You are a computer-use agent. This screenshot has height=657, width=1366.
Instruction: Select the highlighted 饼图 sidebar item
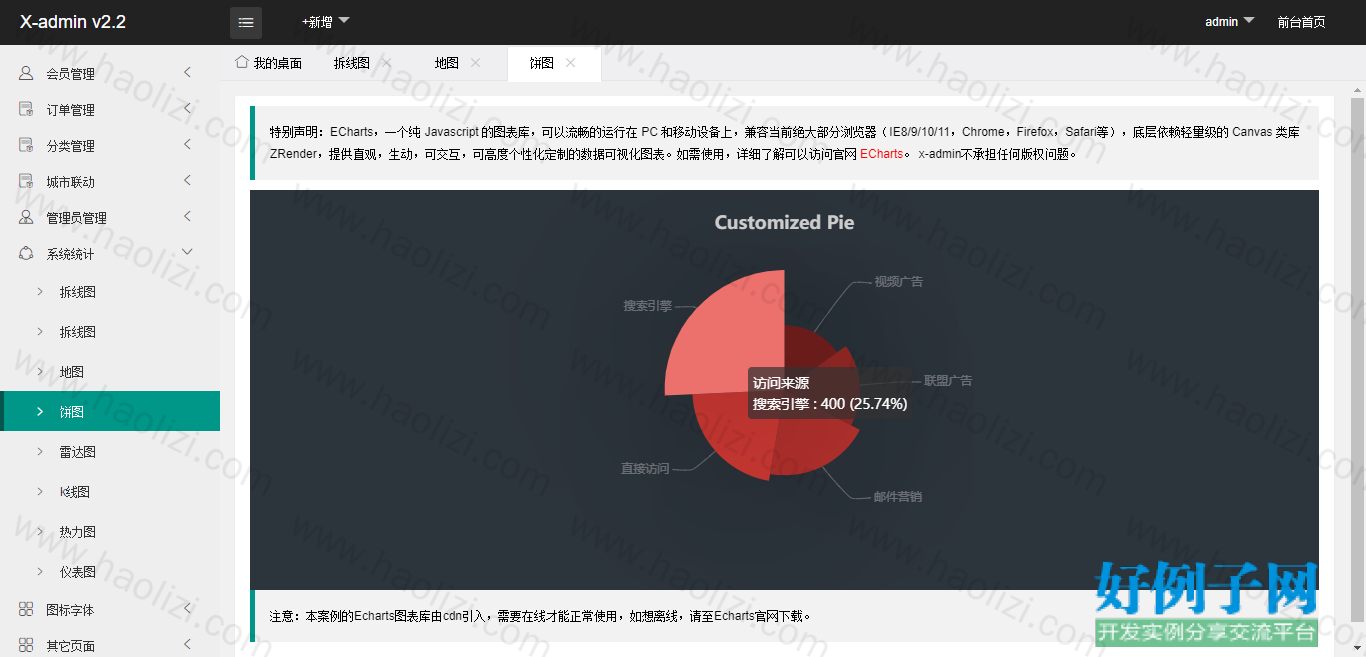pyautogui.click(x=110, y=411)
